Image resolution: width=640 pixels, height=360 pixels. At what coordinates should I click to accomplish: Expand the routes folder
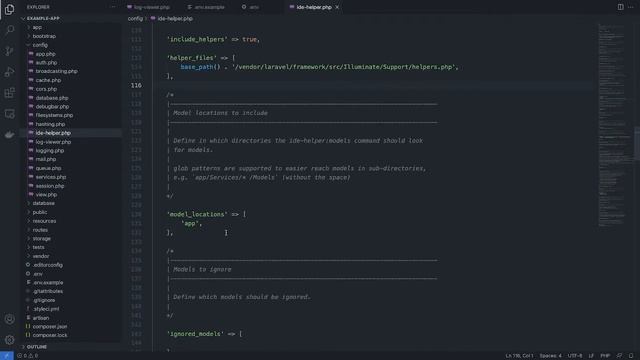pyautogui.click(x=40, y=230)
